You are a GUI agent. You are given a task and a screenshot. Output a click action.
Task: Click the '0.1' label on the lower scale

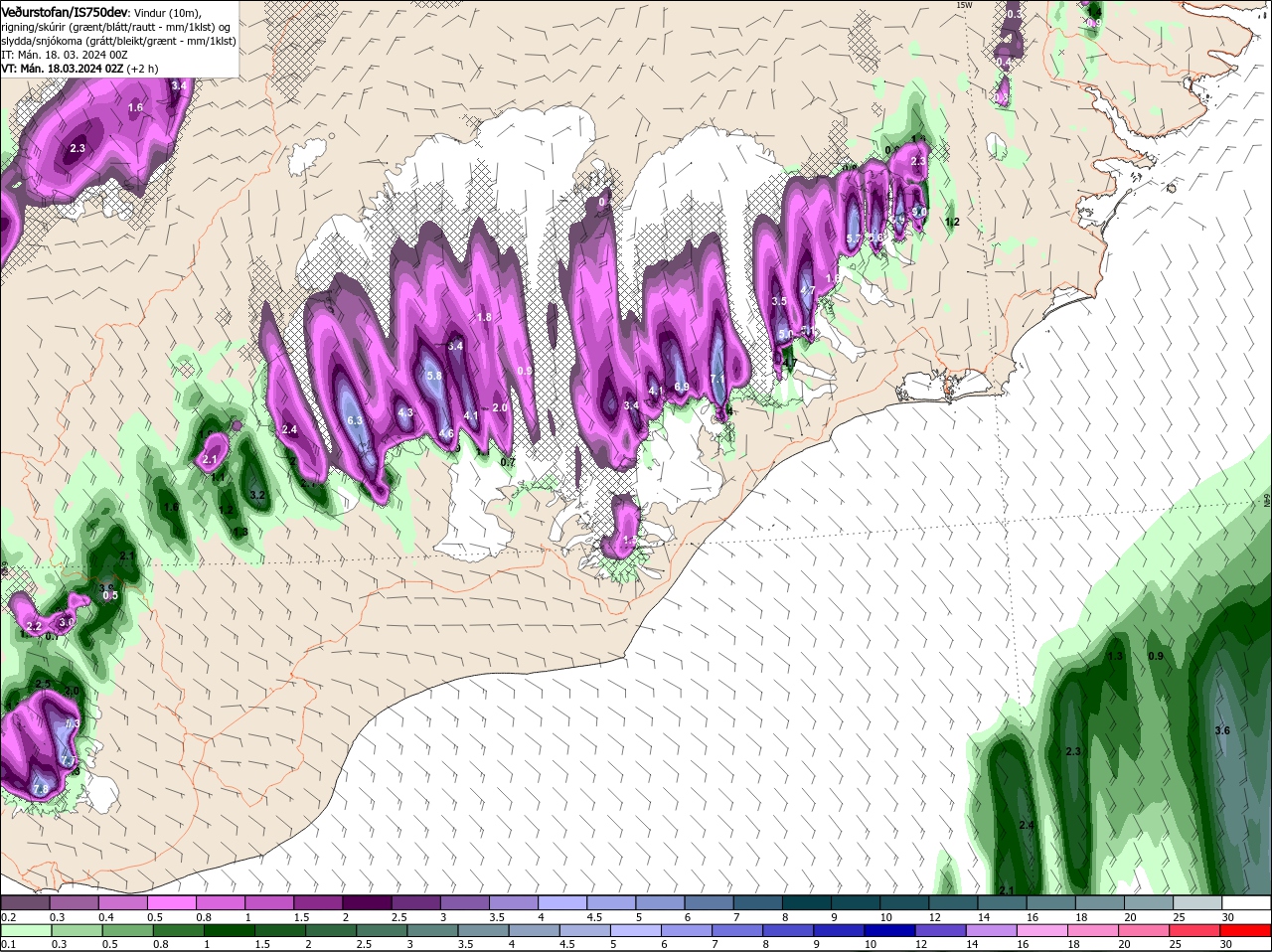[8, 944]
